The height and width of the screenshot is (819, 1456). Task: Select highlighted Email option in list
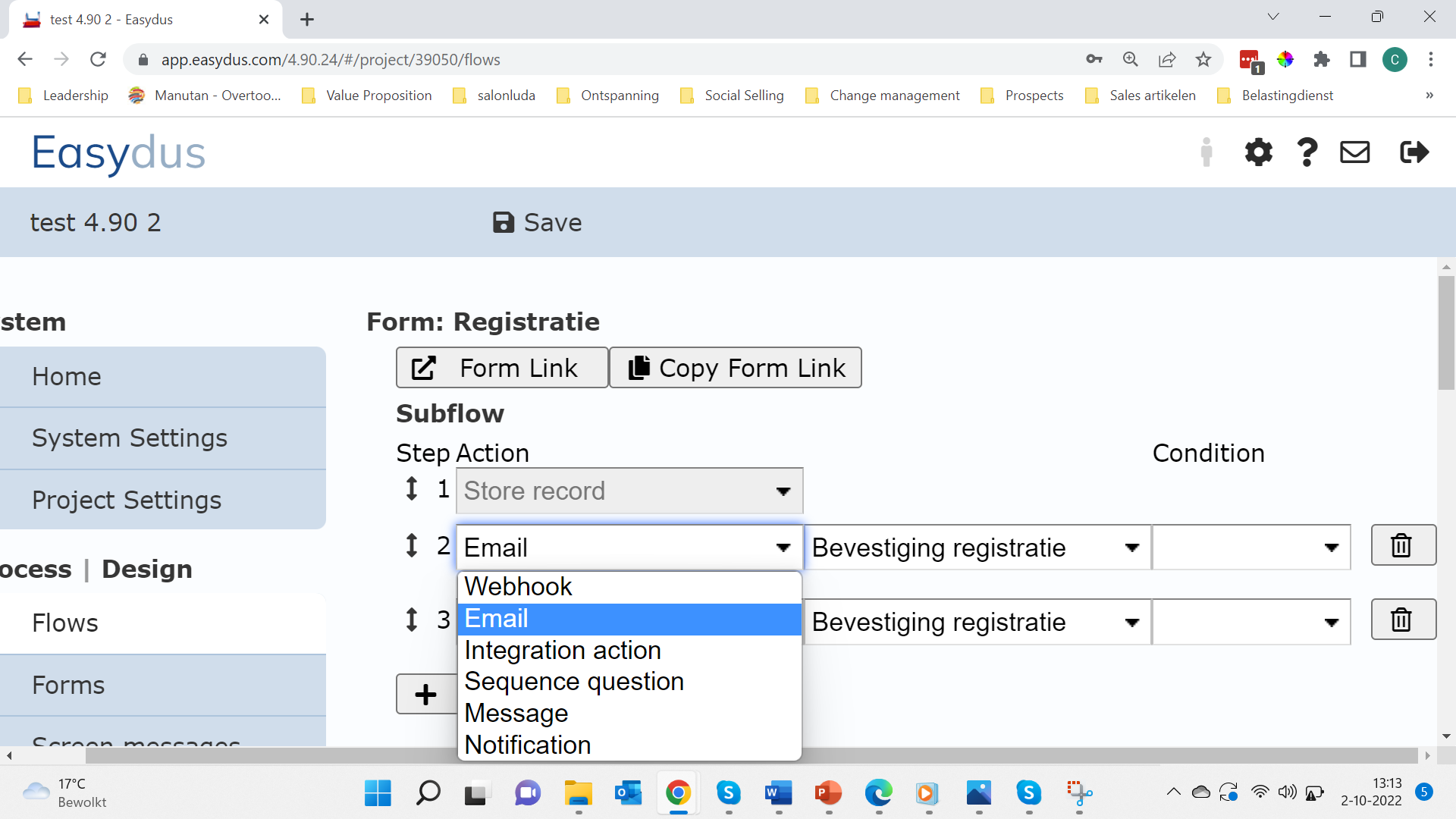[629, 619]
